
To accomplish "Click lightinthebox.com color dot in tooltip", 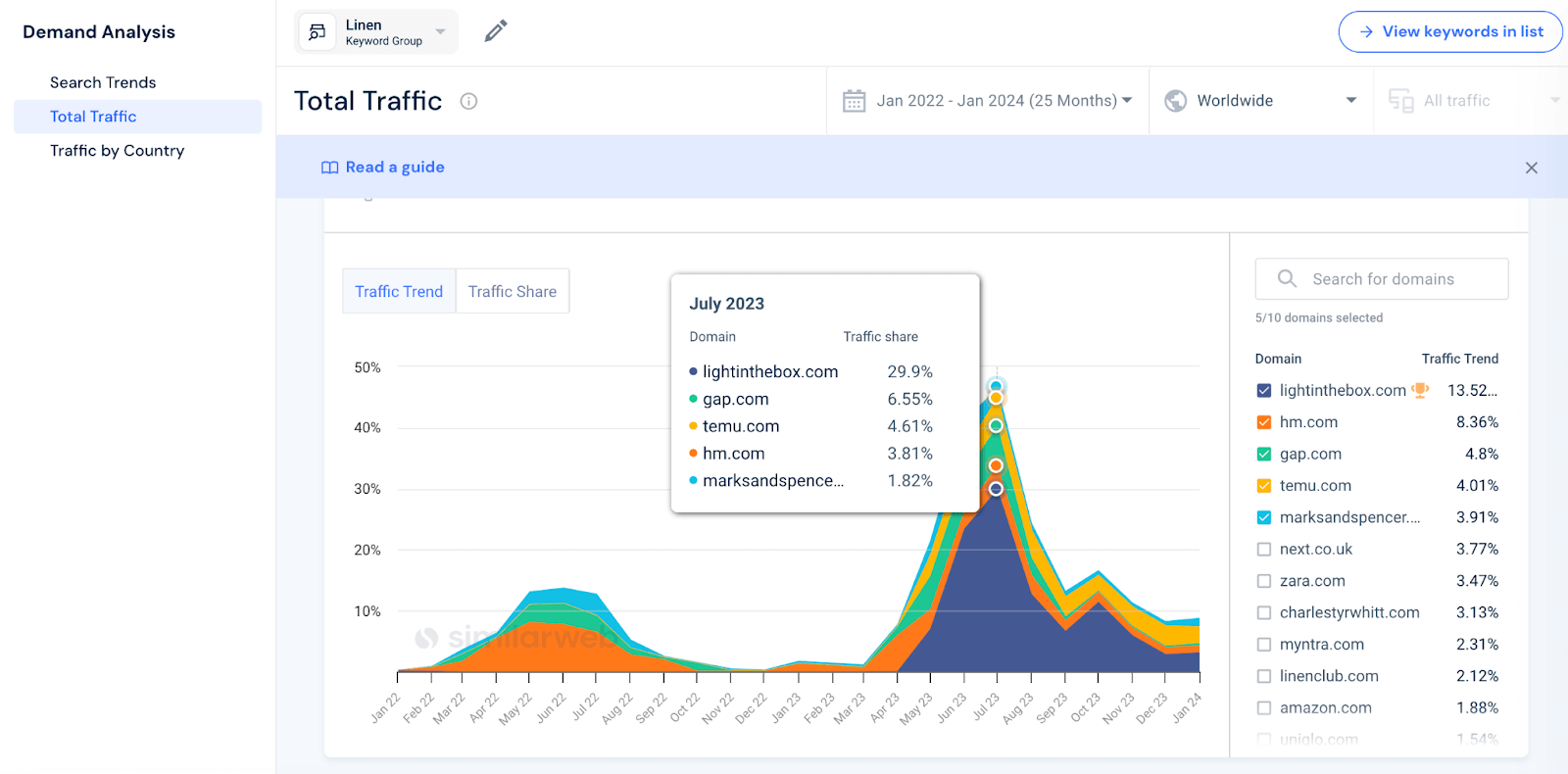I will tap(693, 372).
